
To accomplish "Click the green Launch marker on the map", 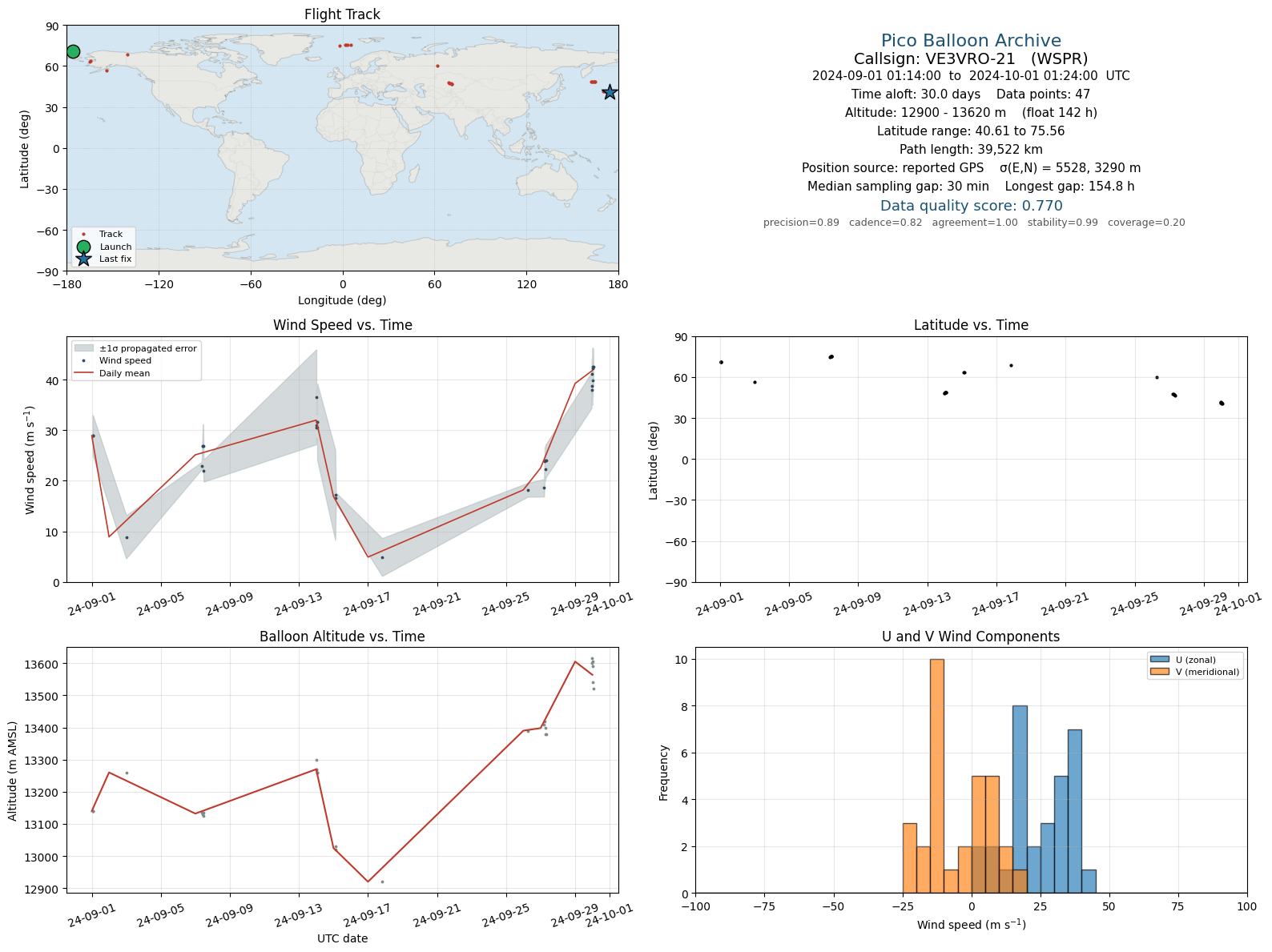I will coord(73,51).
